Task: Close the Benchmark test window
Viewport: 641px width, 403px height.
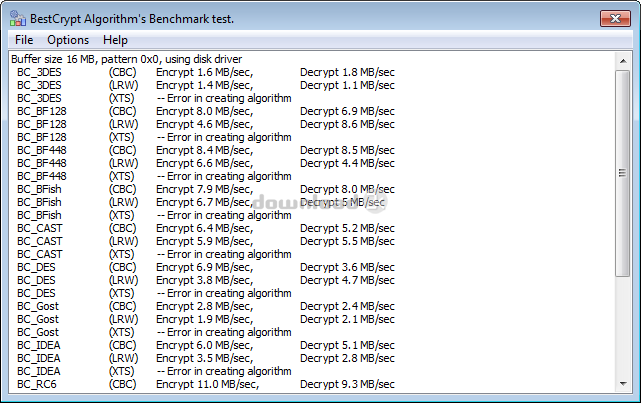Action: (x=615, y=18)
